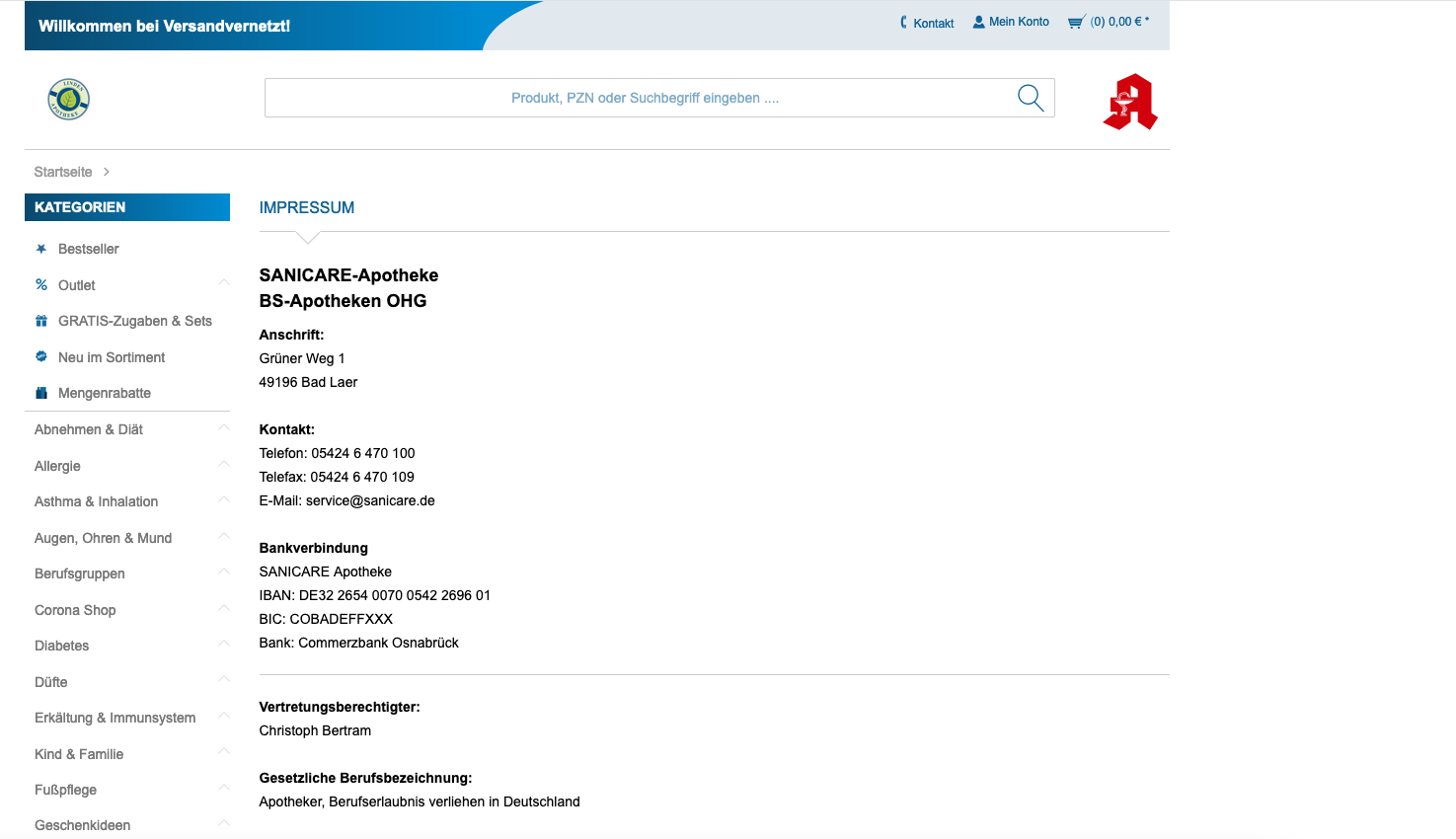Open the Kind & Familie category link

pyautogui.click(x=79, y=754)
